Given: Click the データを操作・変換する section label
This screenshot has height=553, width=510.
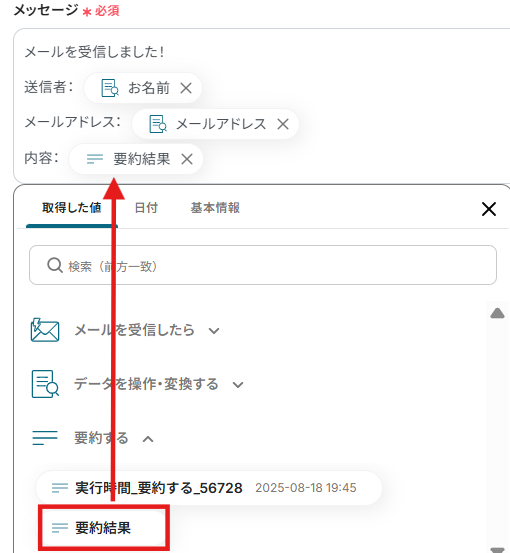Looking at the screenshot, I should 146,384.
